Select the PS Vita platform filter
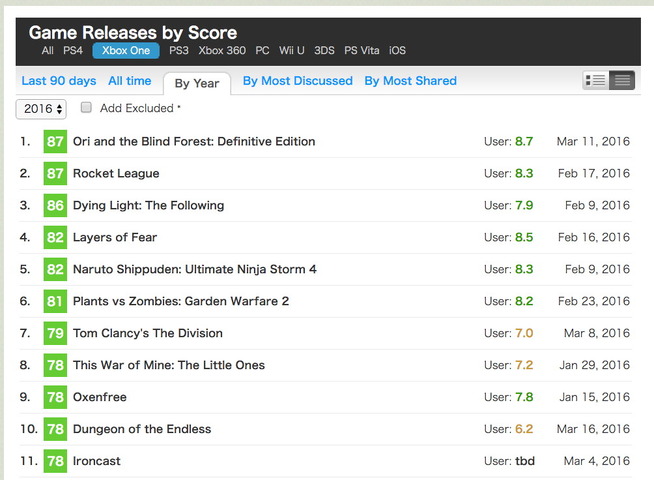Image resolution: width=654 pixels, height=480 pixels. 362,50
